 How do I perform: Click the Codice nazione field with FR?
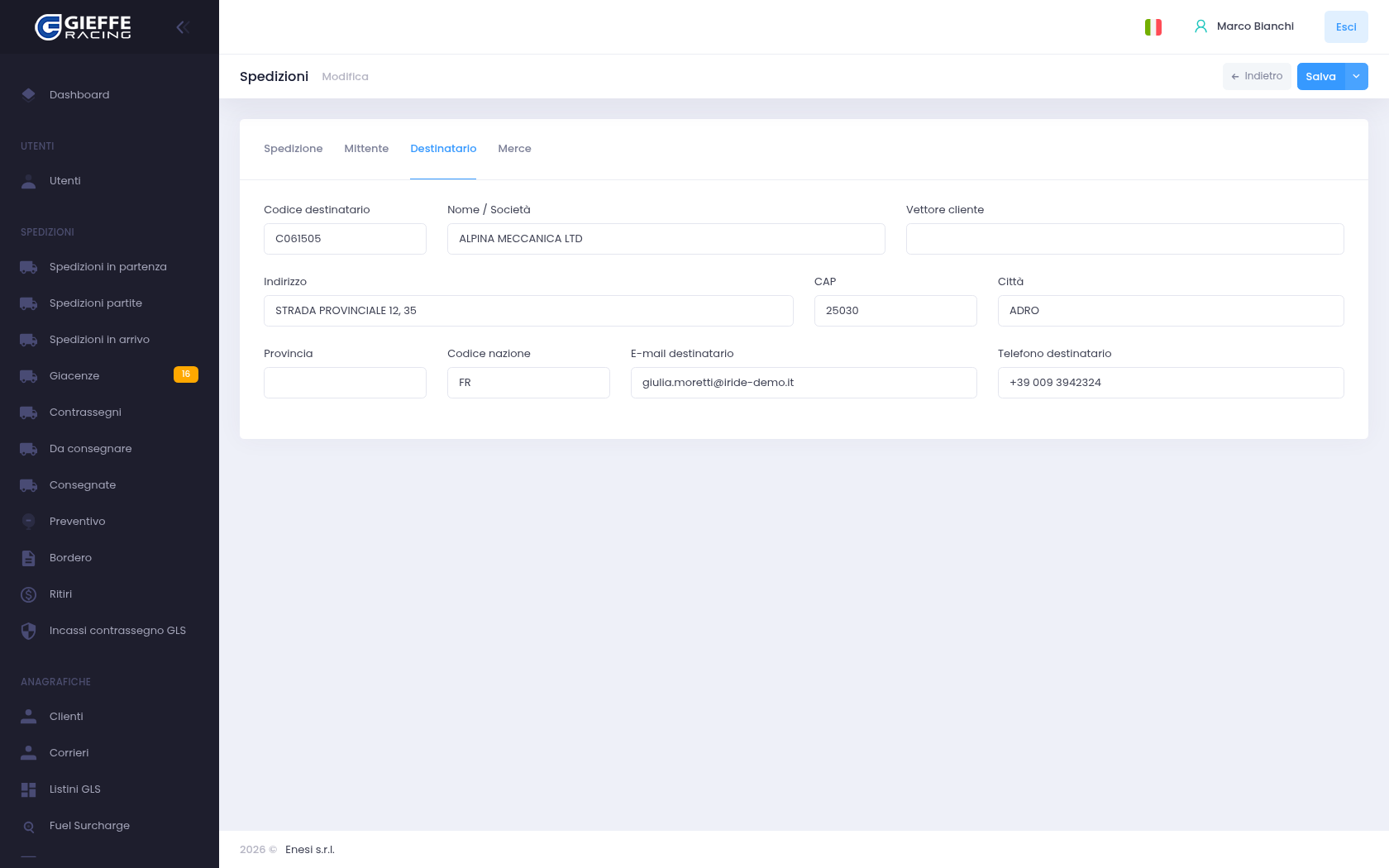[528, 383]
